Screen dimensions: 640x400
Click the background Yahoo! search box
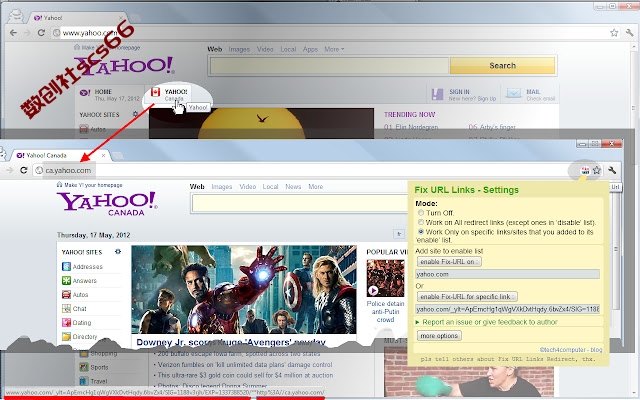click(x=329, y=65)
